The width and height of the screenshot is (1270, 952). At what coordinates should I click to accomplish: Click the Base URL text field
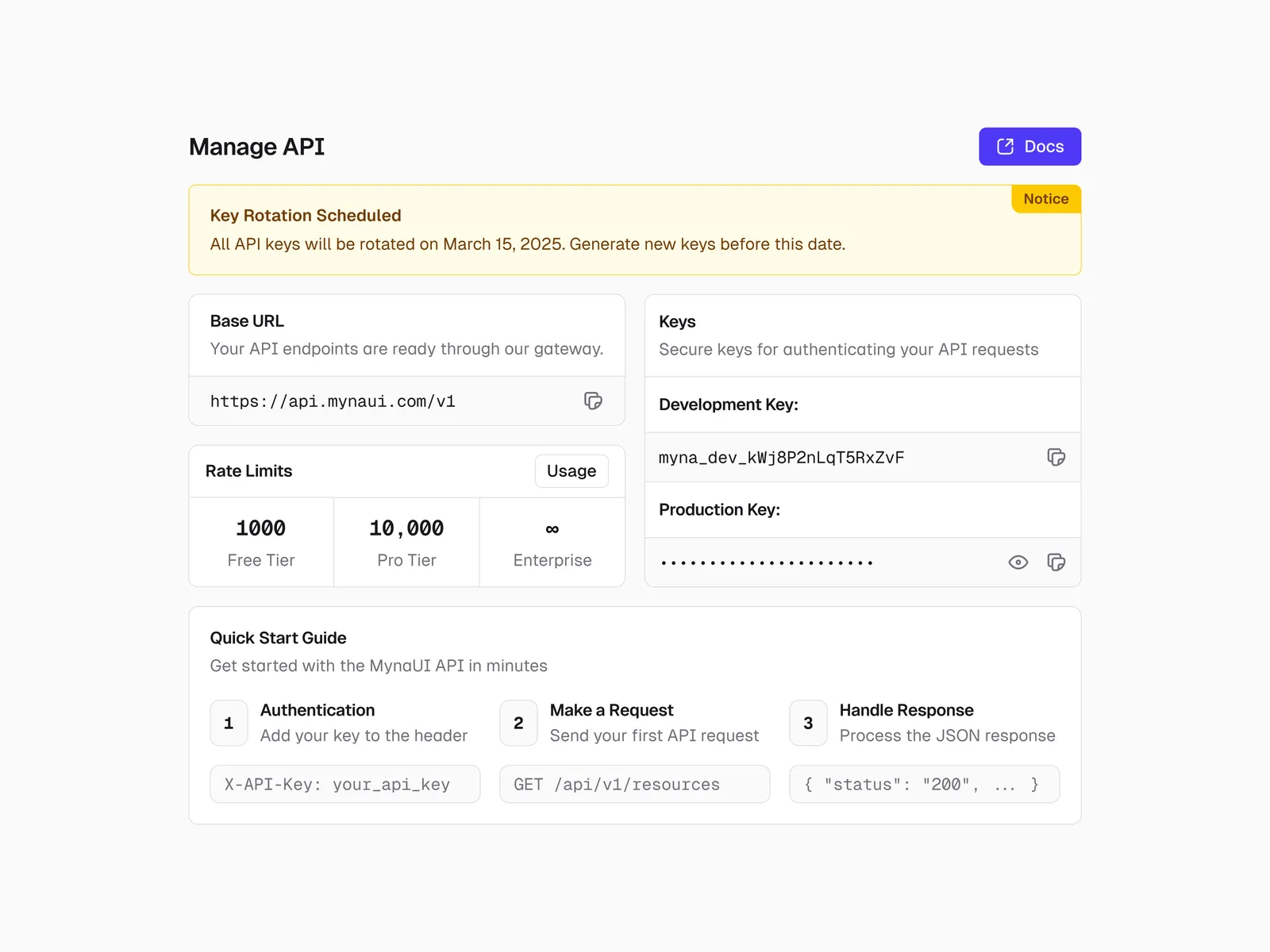coord(333,401)
